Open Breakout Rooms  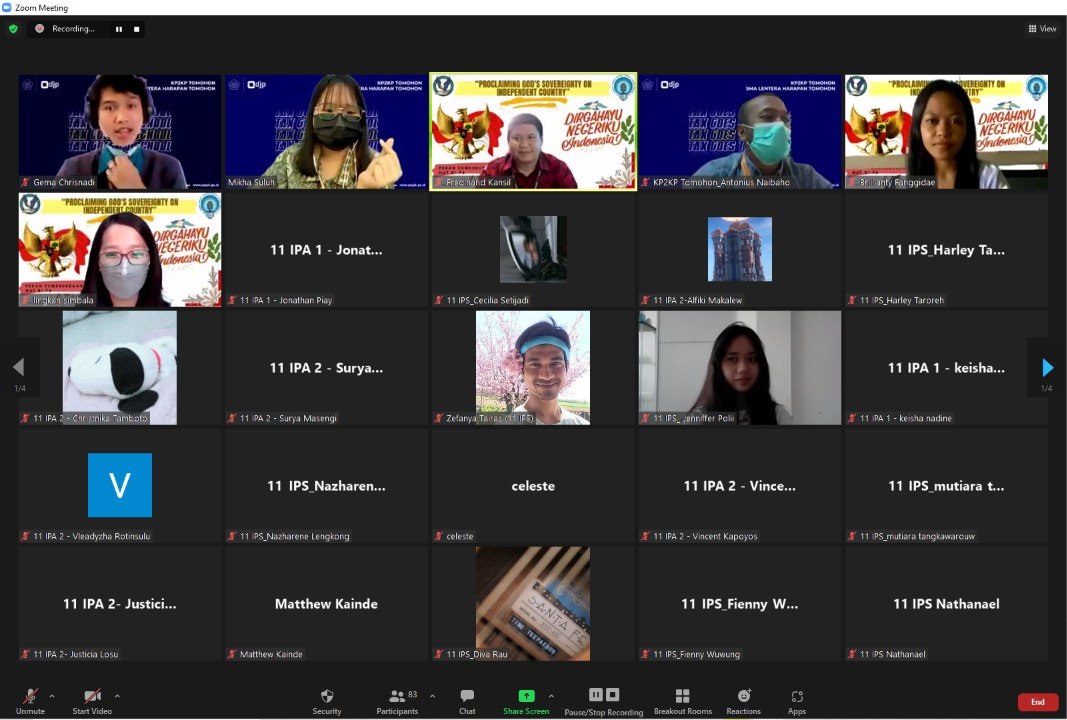click(x=682, y=701)
